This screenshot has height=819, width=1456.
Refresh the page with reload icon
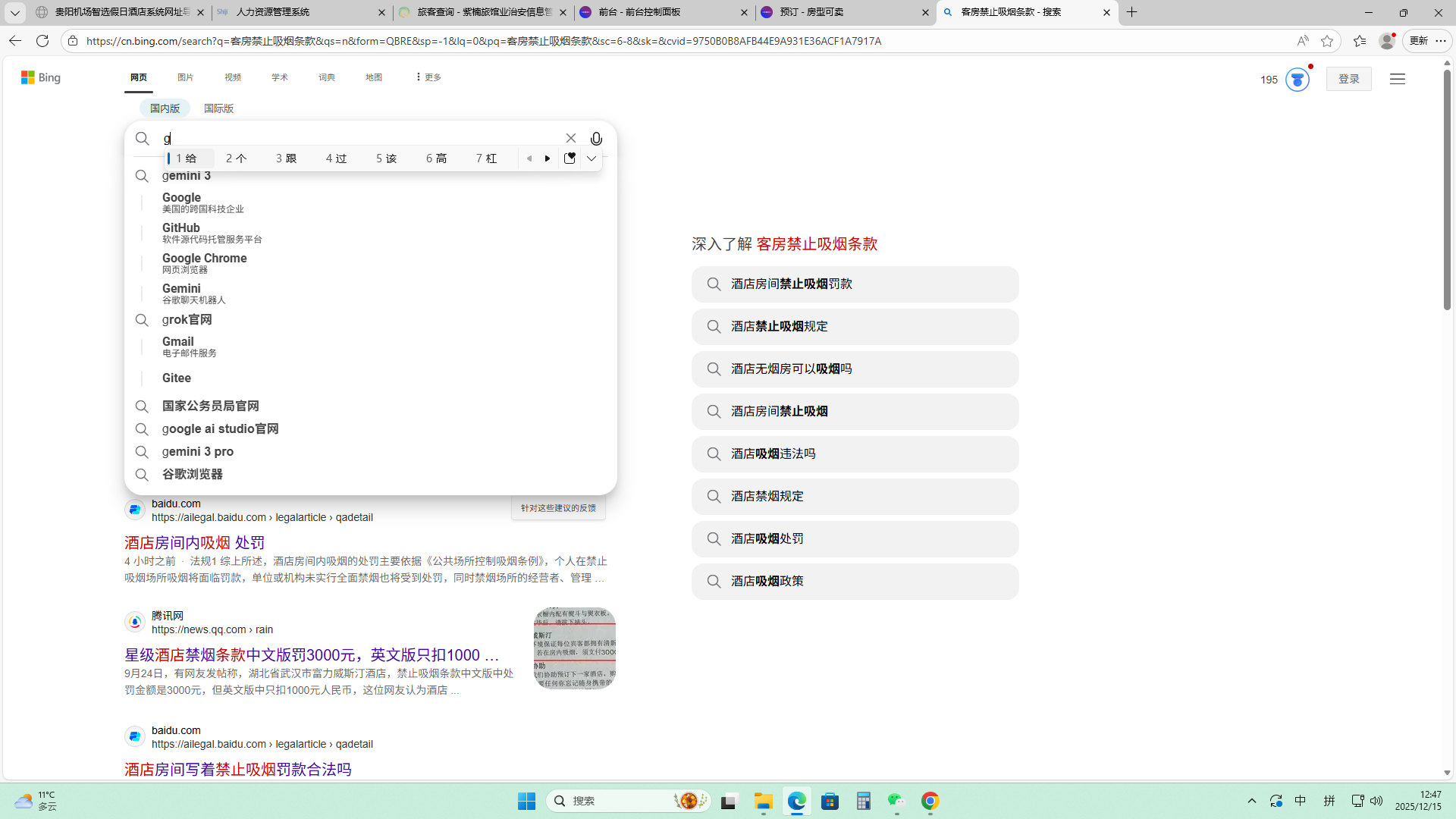click(42, 41)
